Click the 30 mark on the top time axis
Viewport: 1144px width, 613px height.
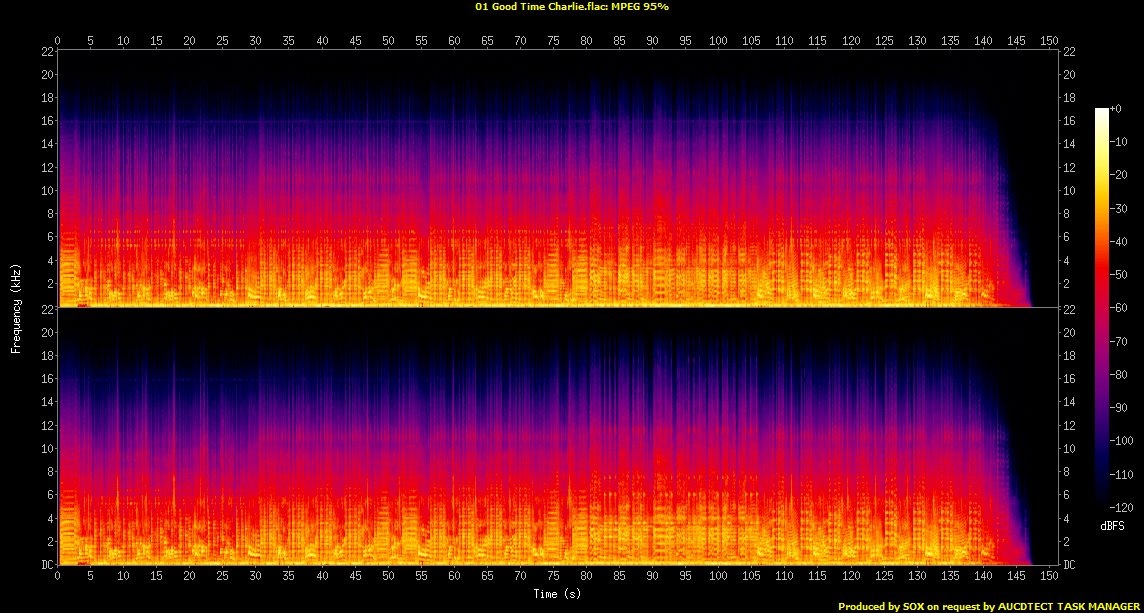255,40
